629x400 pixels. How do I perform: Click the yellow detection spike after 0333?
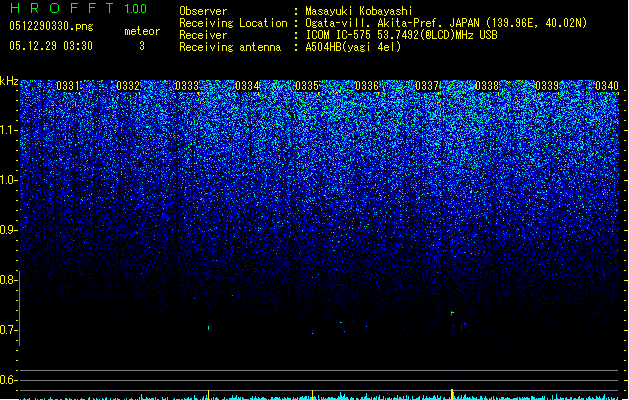click(x=209, y=395)
